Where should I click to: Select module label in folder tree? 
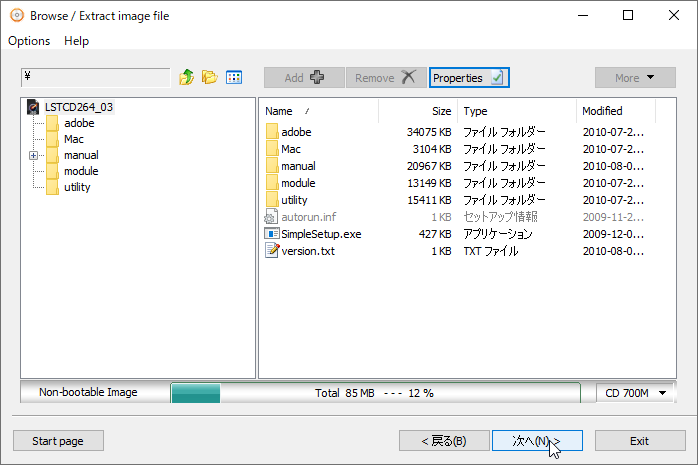pyautogui.click(x=81, y=171)
